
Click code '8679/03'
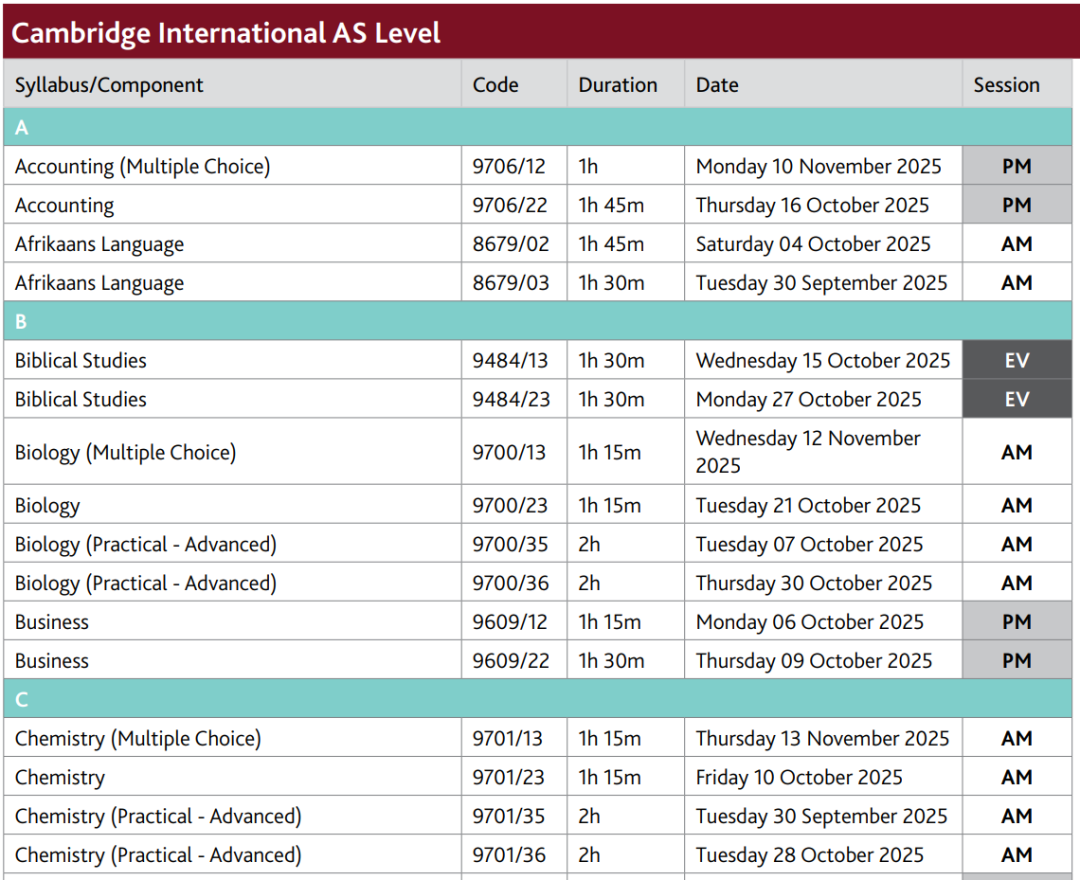[510, 283]
